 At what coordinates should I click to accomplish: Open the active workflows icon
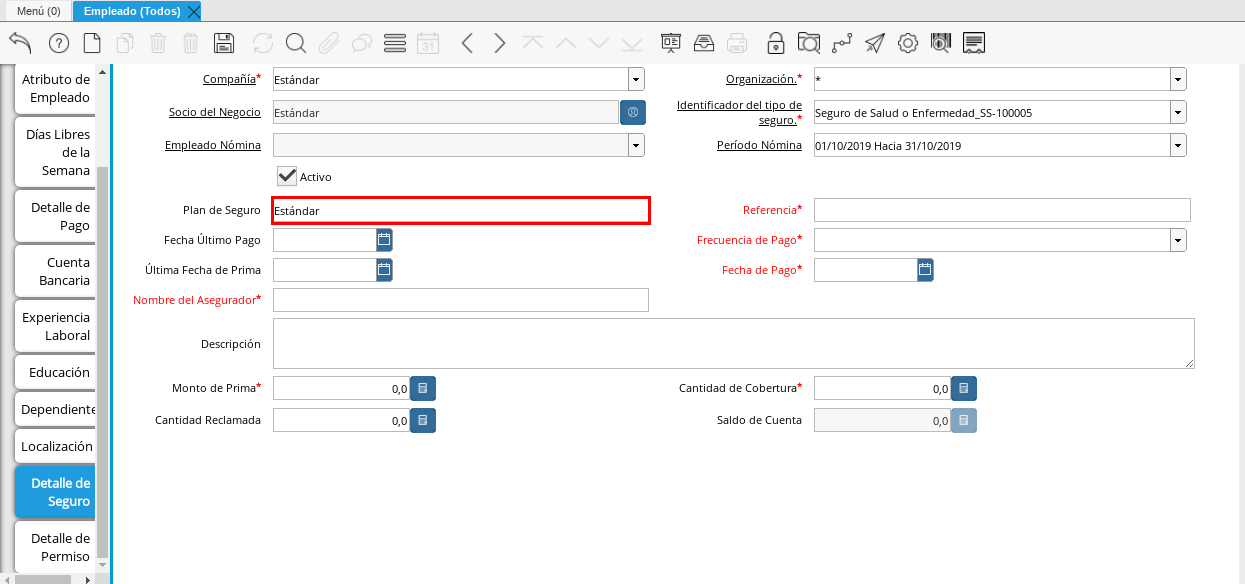[x=842, y=43]
